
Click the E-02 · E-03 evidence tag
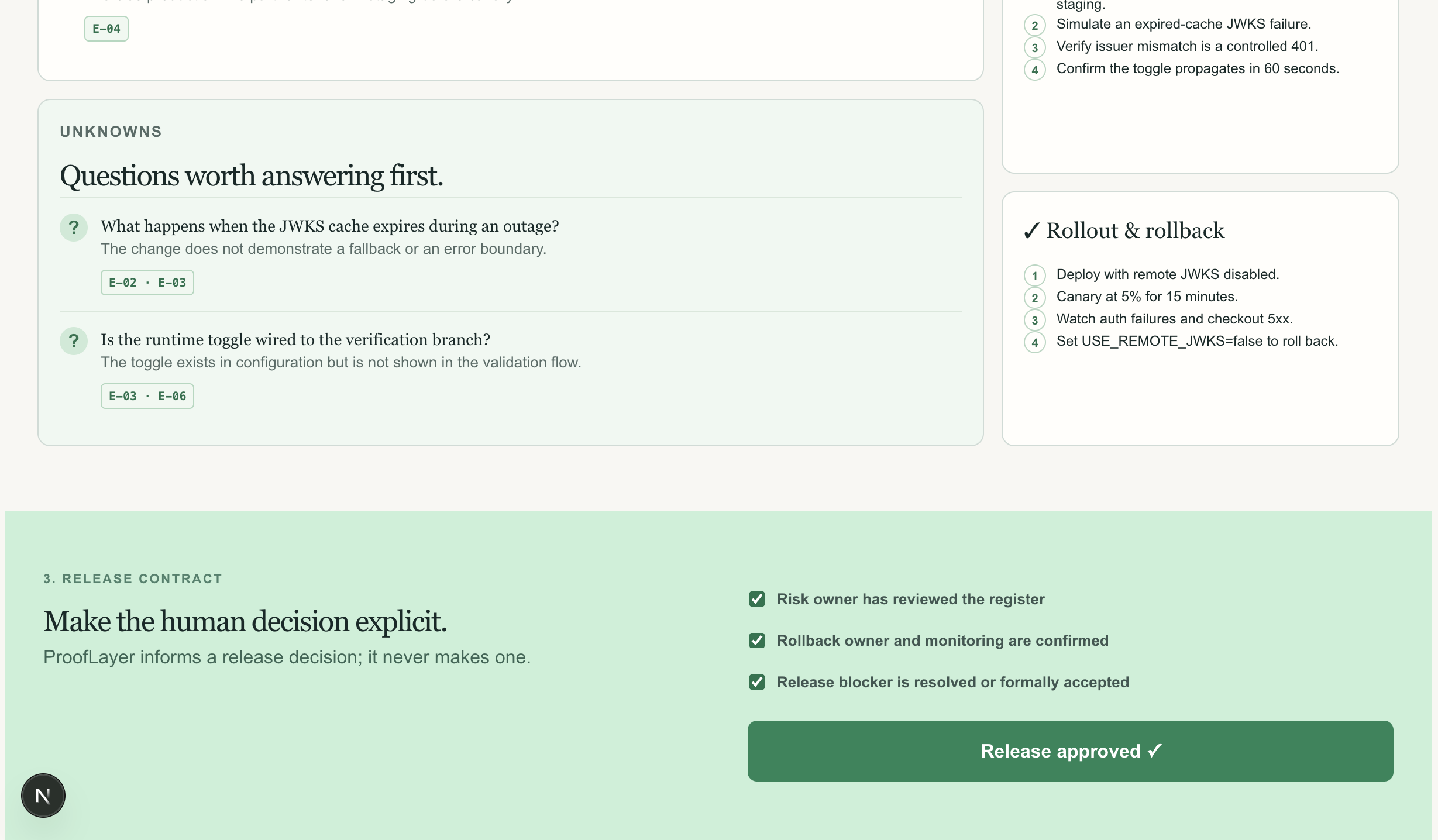(147, 283)
